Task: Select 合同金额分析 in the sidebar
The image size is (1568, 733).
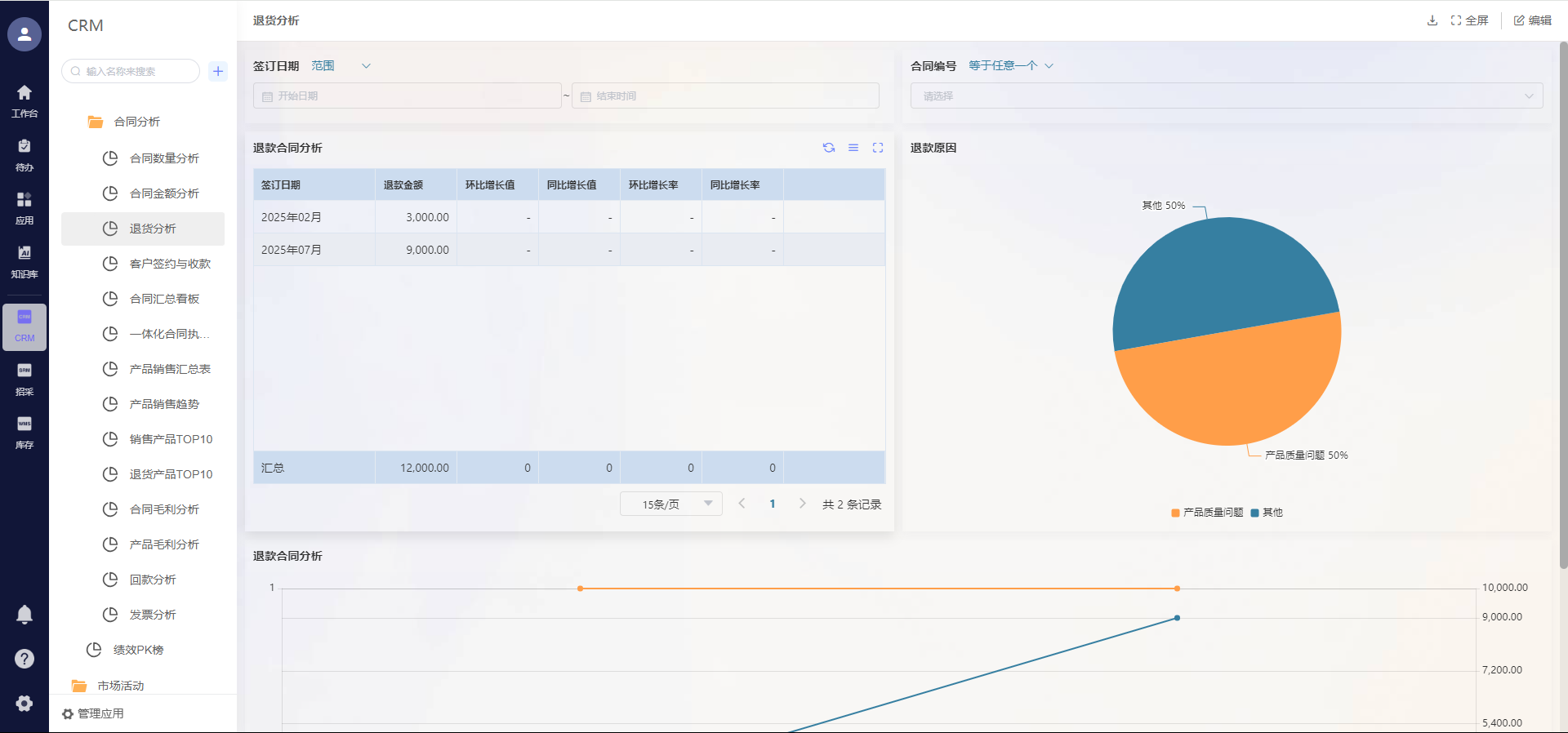Action: click(164, 193)
